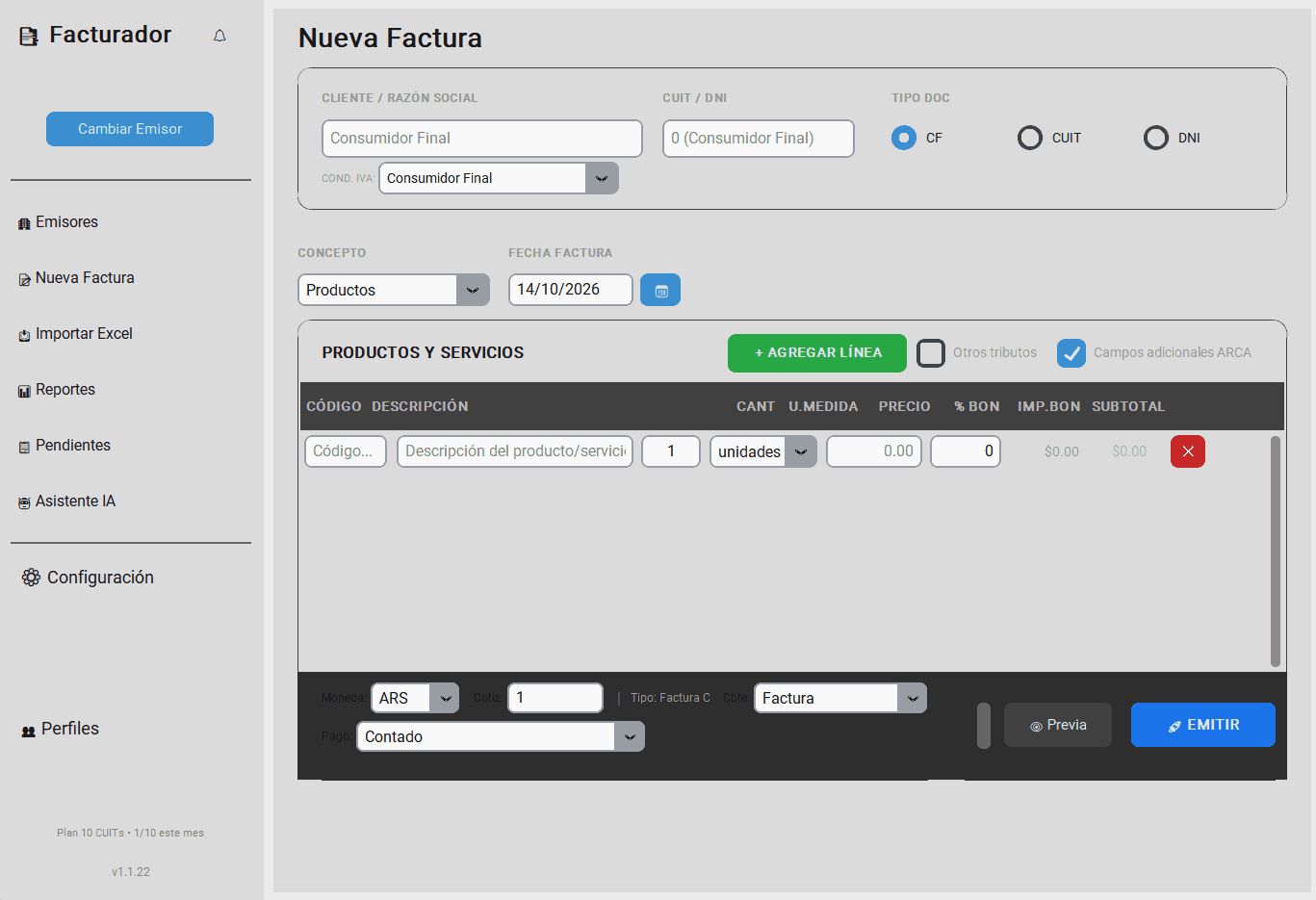
Task: Click the Cliente / Razón Social field
Action: (x=482, y=139)
